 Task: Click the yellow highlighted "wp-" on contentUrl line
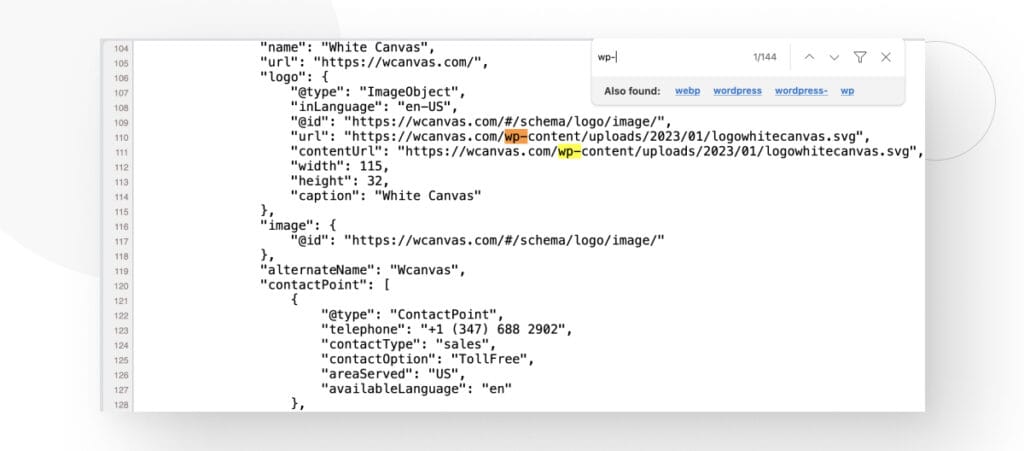570,151
